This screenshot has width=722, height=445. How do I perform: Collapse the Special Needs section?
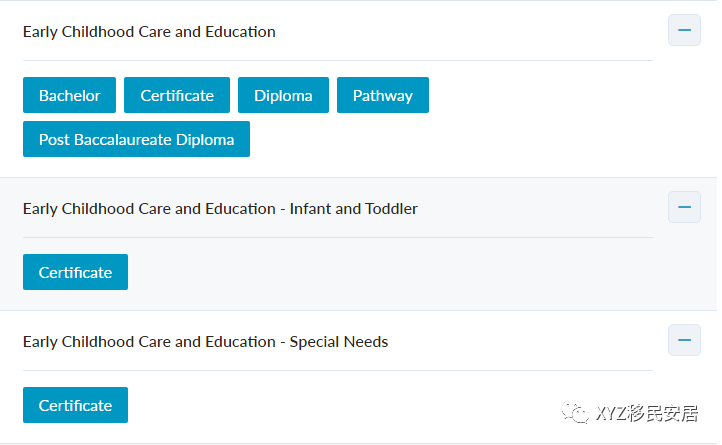coord(684,341)
